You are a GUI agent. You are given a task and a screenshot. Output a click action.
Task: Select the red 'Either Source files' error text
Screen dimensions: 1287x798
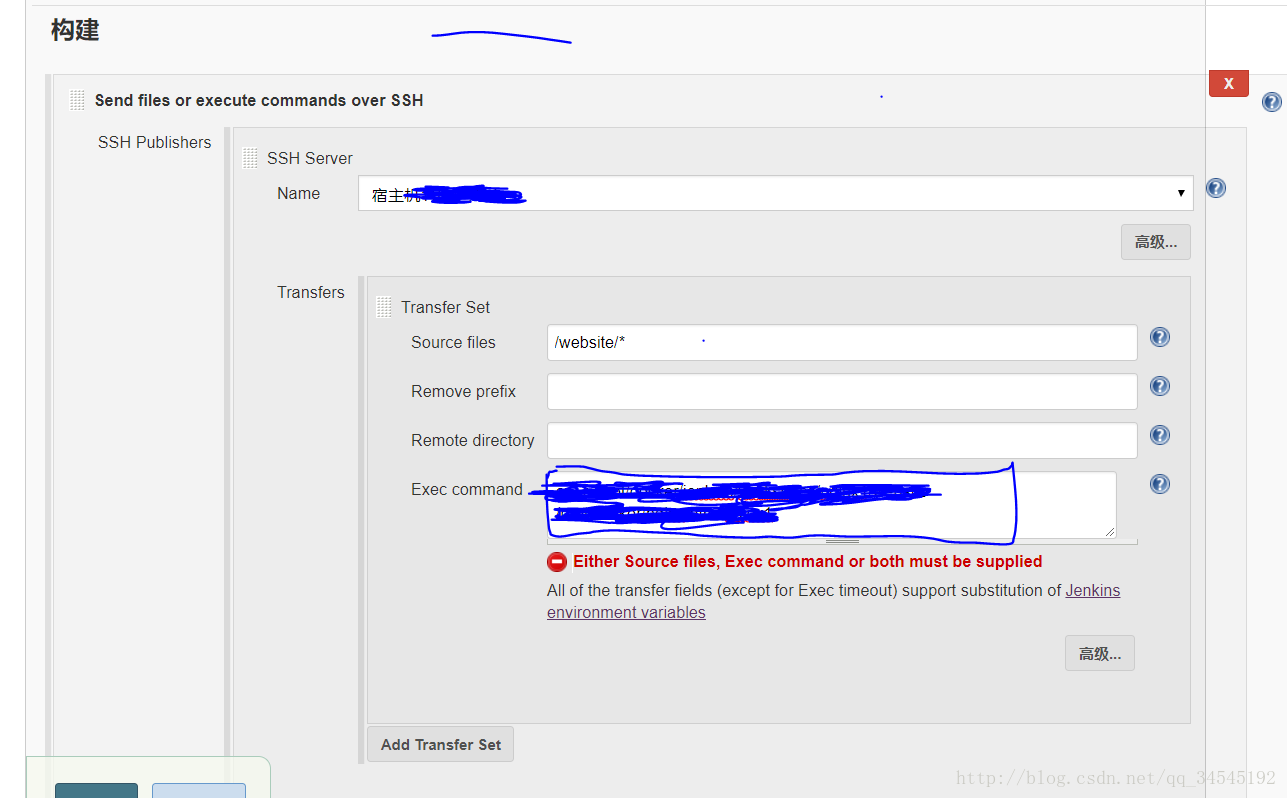tap(807, 561)
